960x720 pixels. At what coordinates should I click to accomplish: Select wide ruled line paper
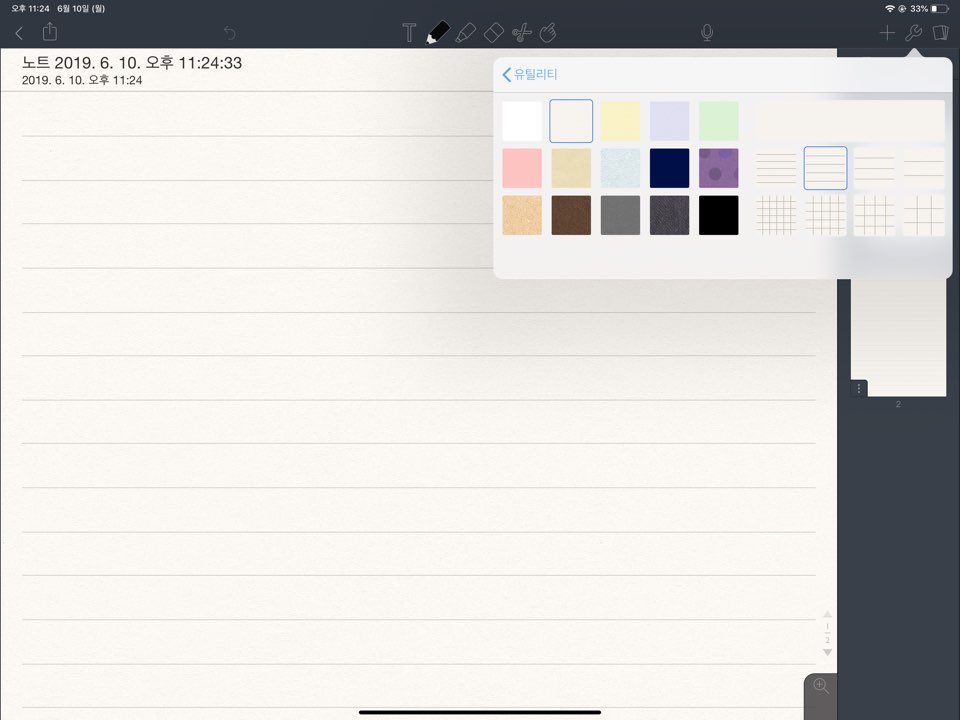coord(874,168)
